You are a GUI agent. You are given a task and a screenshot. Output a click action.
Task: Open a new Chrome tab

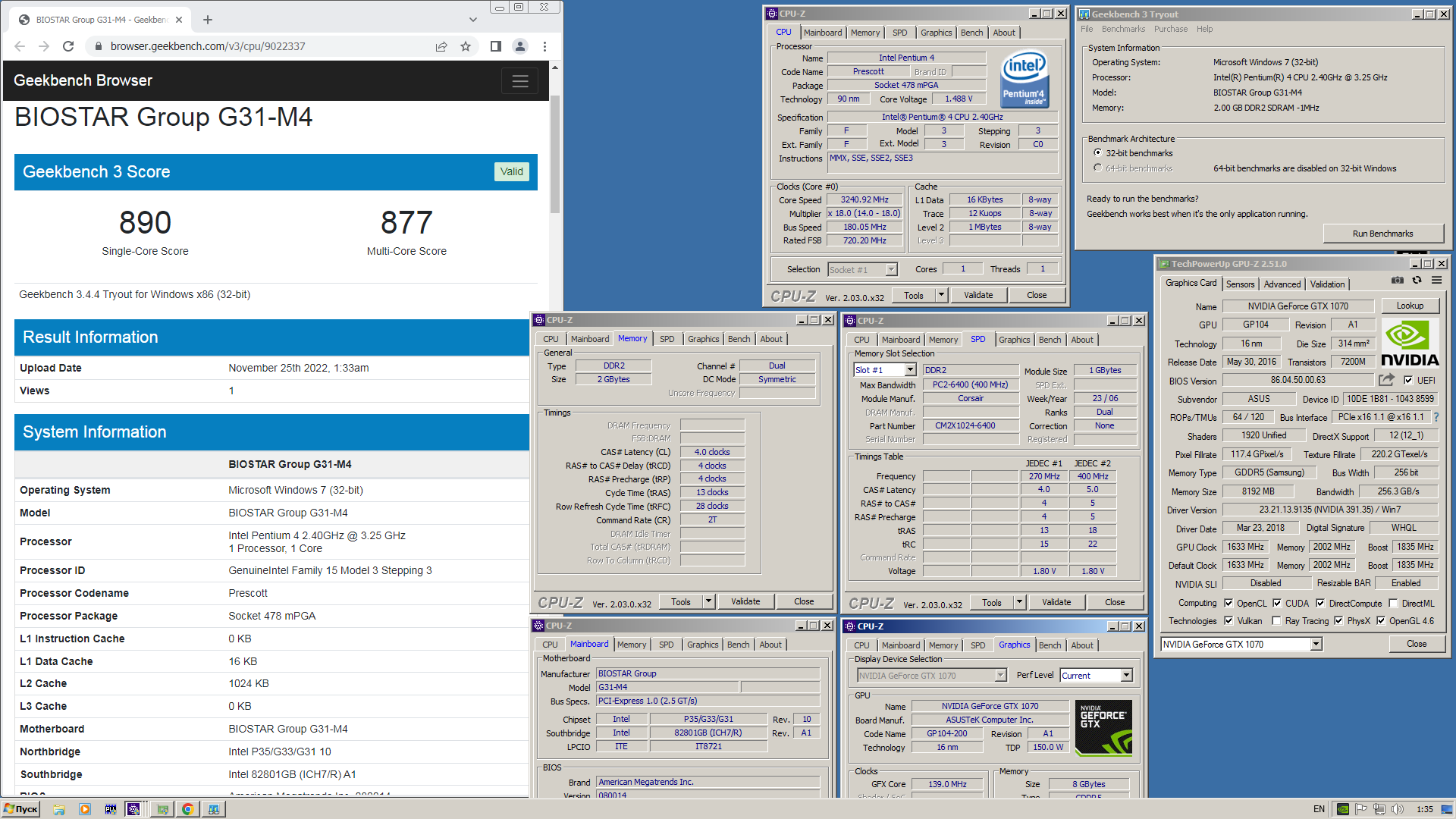[x=208, y=20]
